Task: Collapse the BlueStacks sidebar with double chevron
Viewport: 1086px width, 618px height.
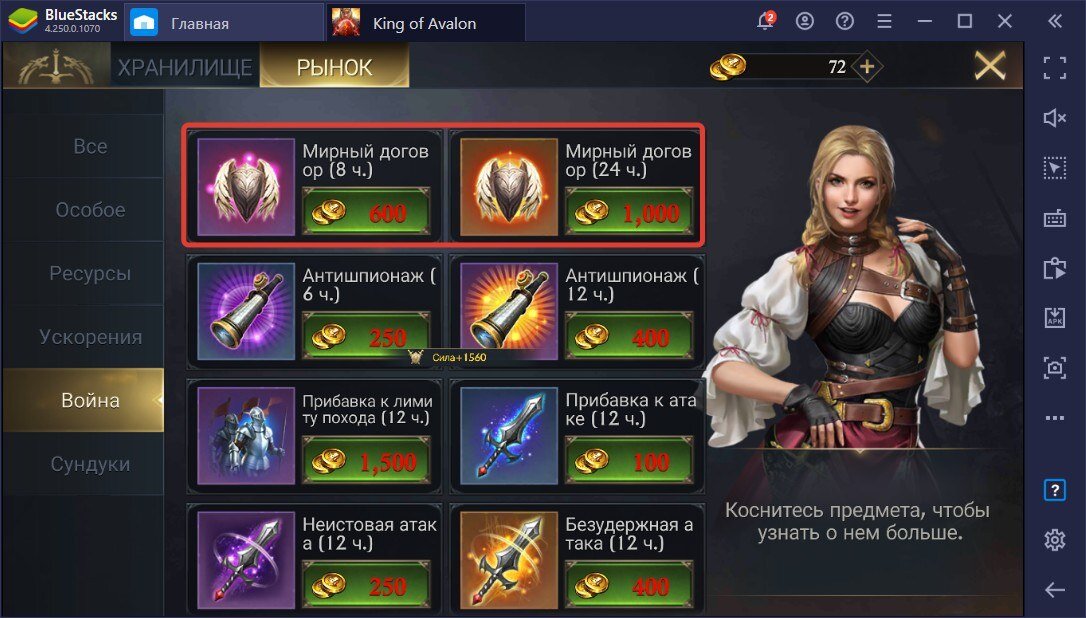Action: click(1054, 21)
